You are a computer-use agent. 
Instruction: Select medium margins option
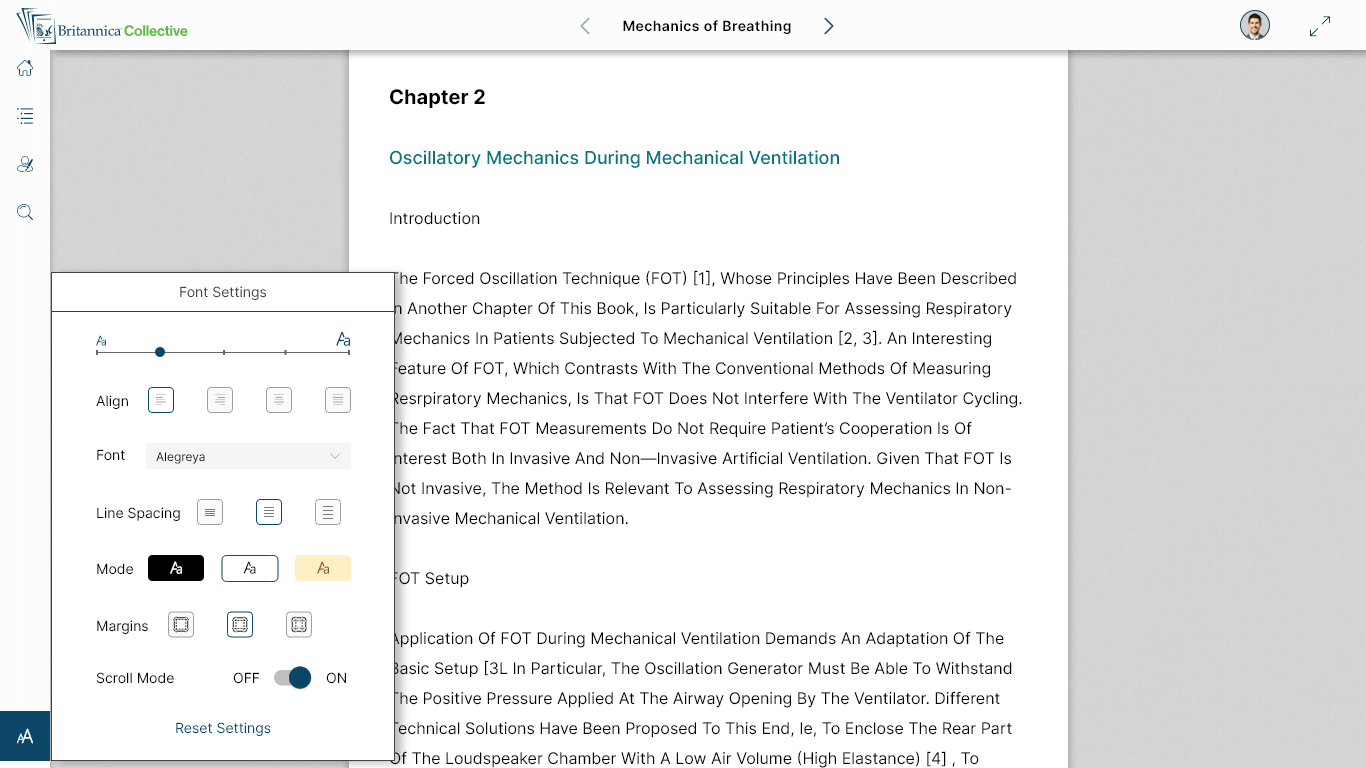tap(240, 624)
